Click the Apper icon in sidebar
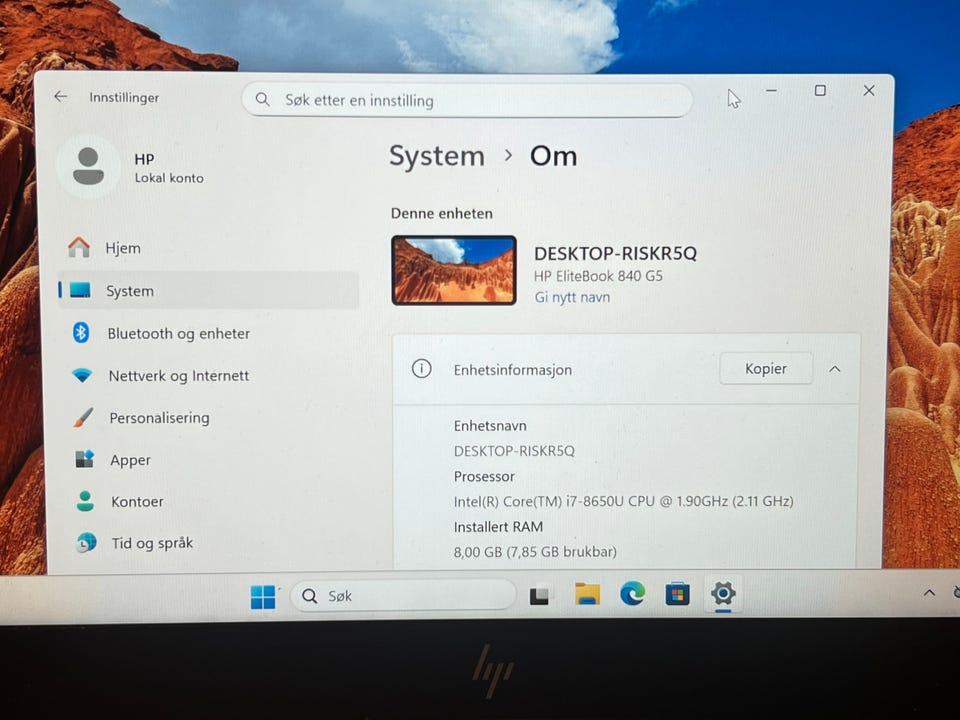 [84, 459]
